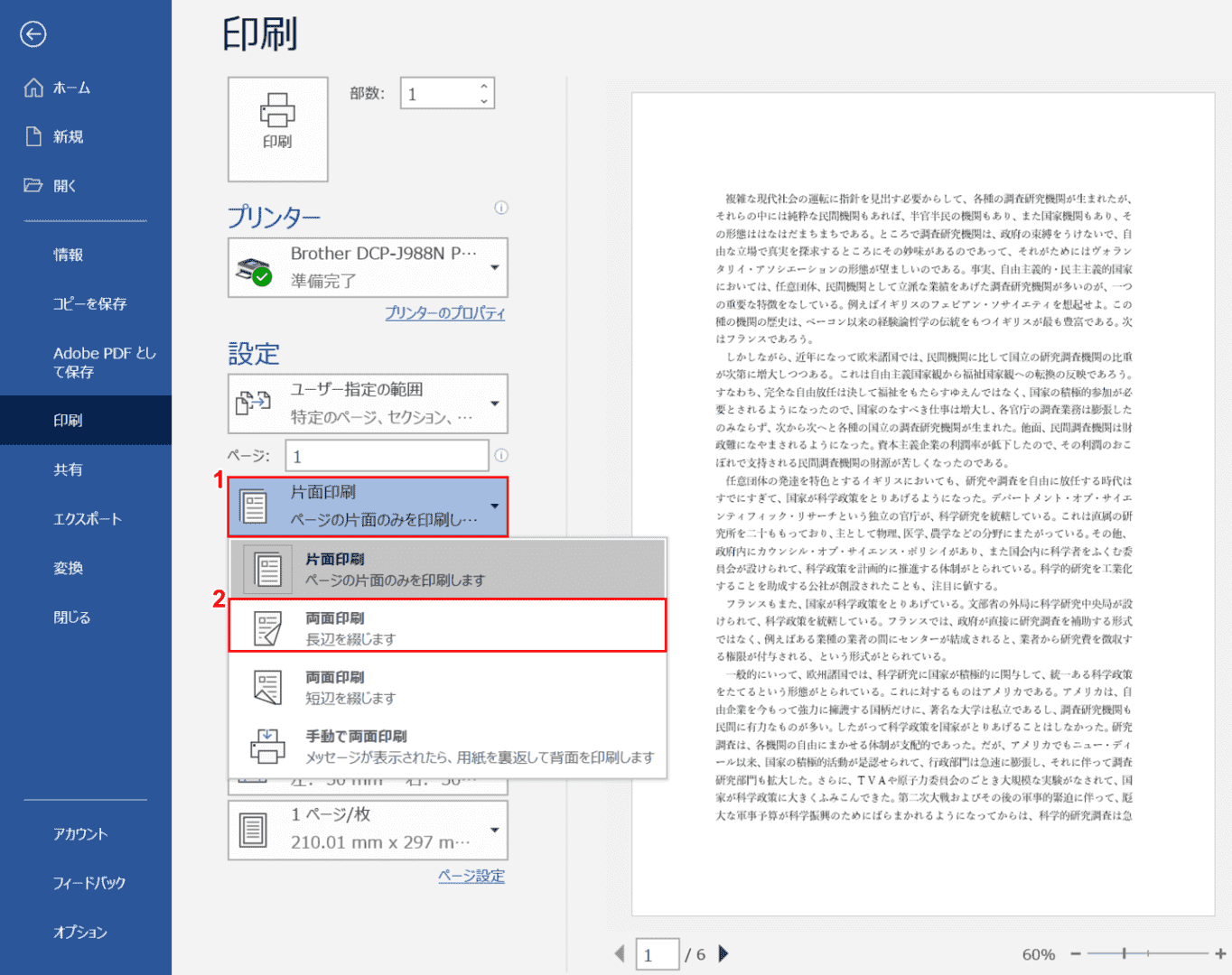Open the ページ設定 link

(471, 876)
